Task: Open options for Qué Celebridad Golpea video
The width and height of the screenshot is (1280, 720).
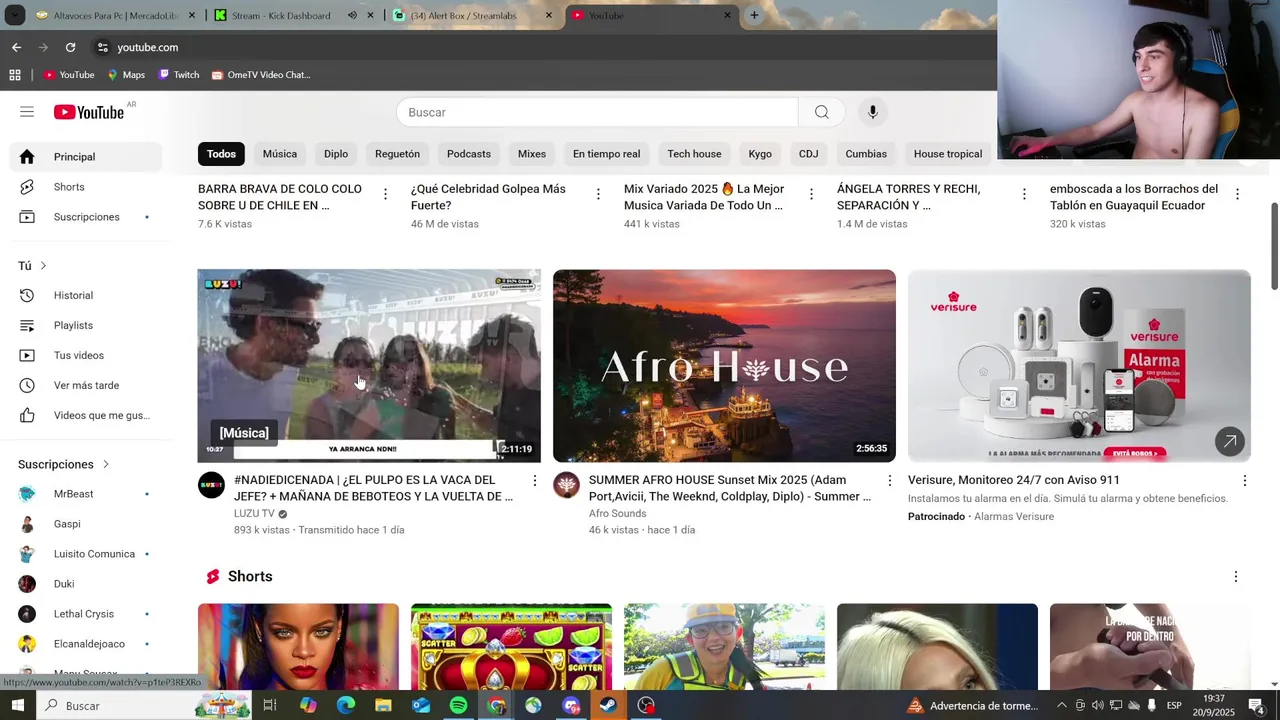Action: pos(598,194)
